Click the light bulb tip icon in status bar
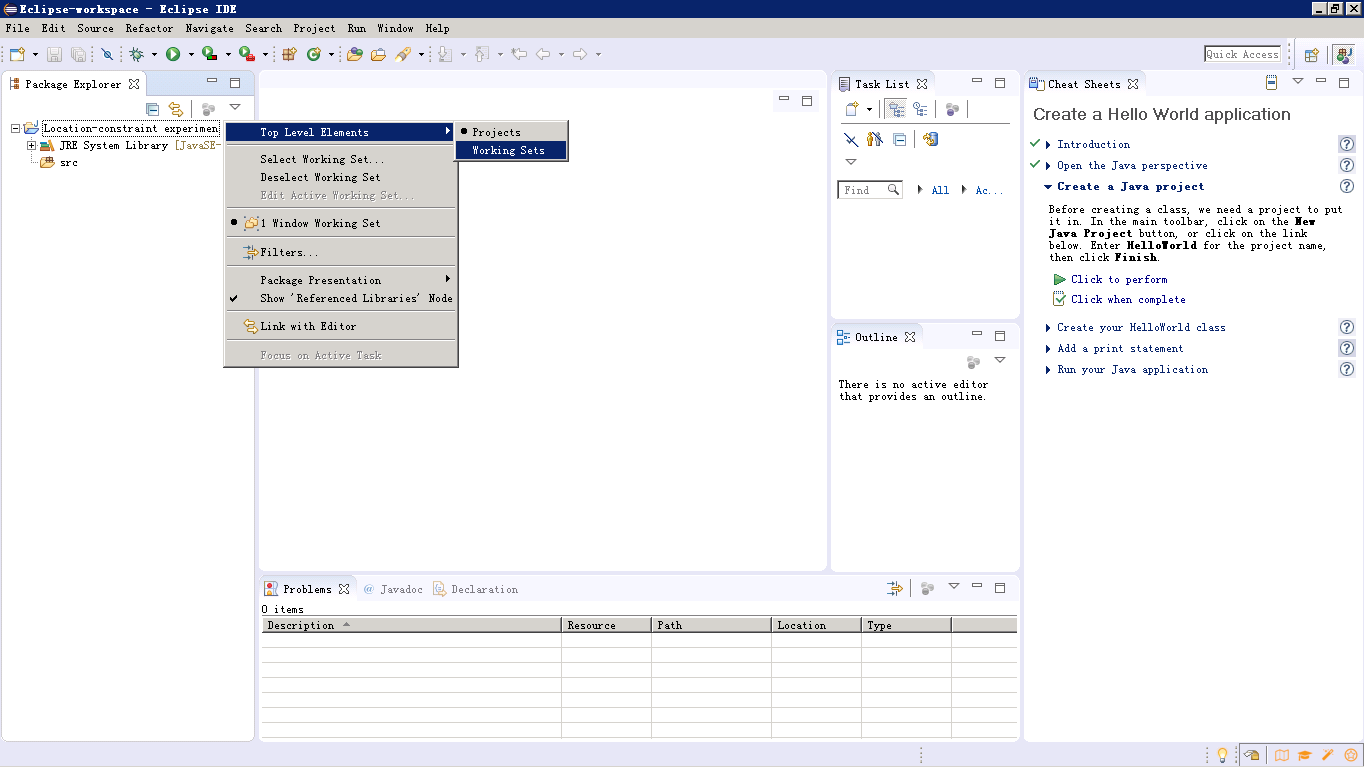The image size is (1364, 768). [1221, 755]
